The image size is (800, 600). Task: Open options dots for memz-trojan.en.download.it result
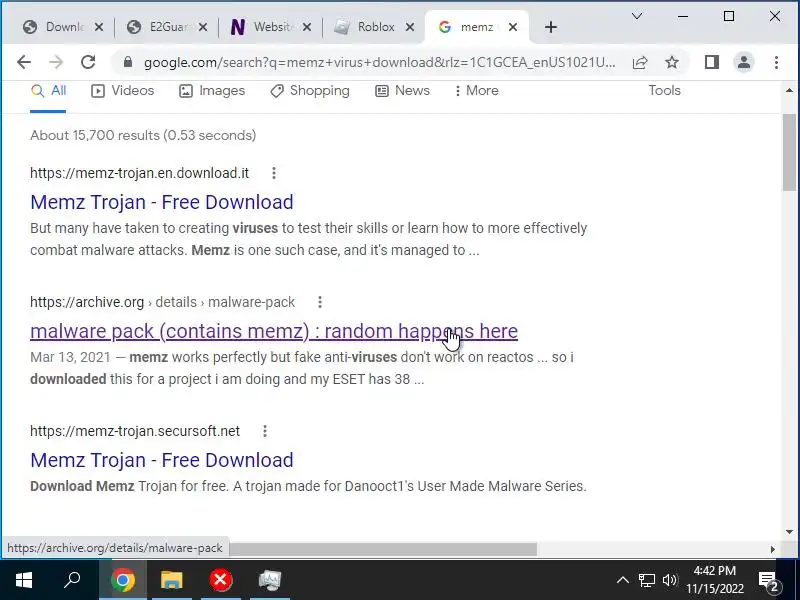click(274, 173)
